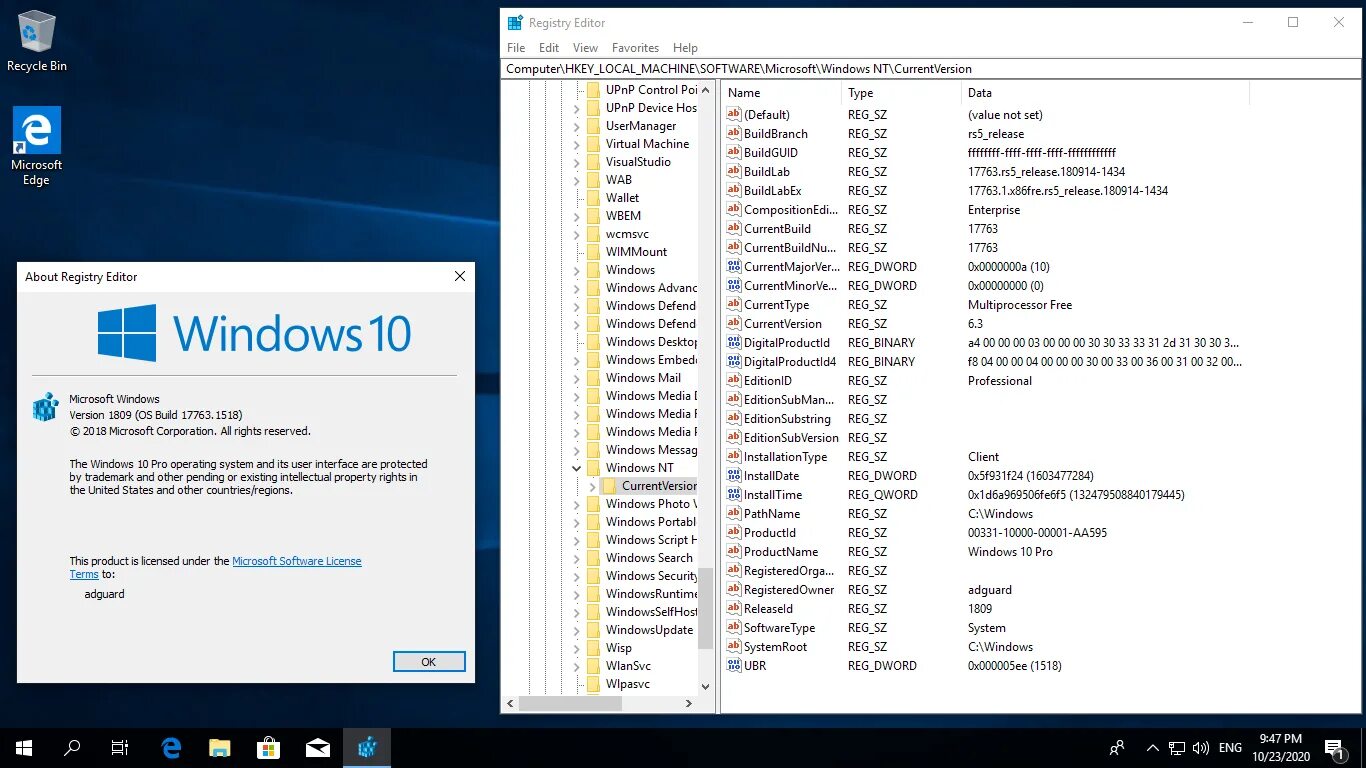The width and height of the screenshot is (1366, 768).
Task: Open Mail app from the taskbar
Action: (x=318, y=747)
